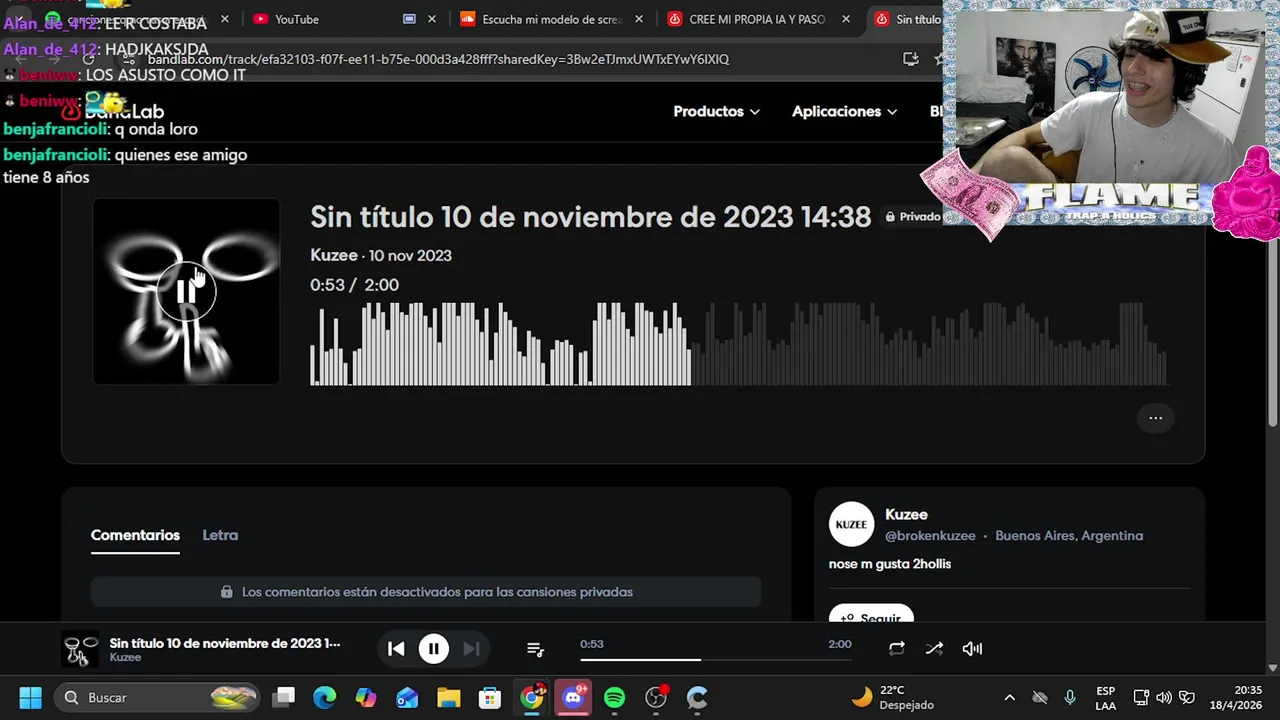Open the volume control icon
Screen dimensions: 1280x720
point(972,649)
